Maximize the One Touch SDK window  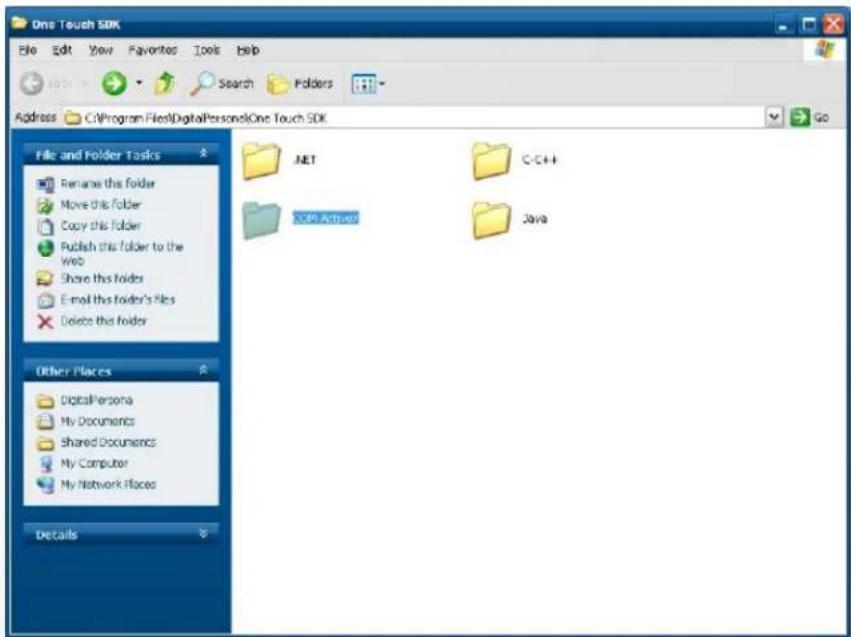pyautogui.click(x=809, y=25)
